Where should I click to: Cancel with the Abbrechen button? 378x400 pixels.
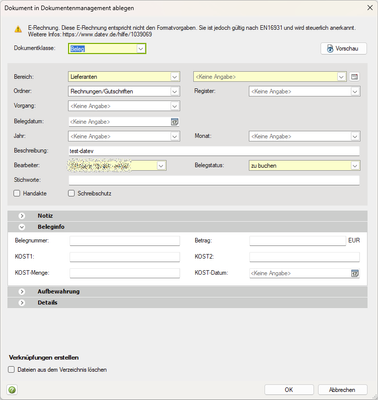(x=342, y=390)
